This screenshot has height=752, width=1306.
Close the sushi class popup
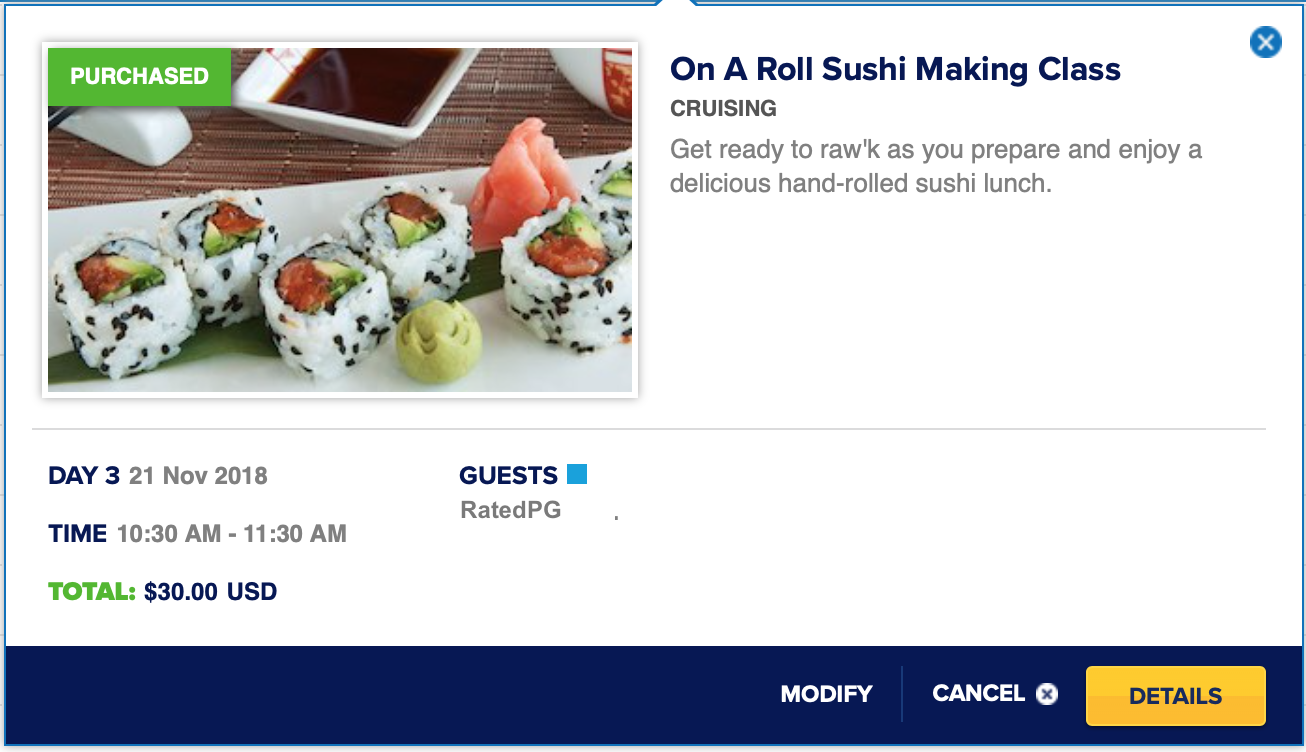pos(1265,42)
